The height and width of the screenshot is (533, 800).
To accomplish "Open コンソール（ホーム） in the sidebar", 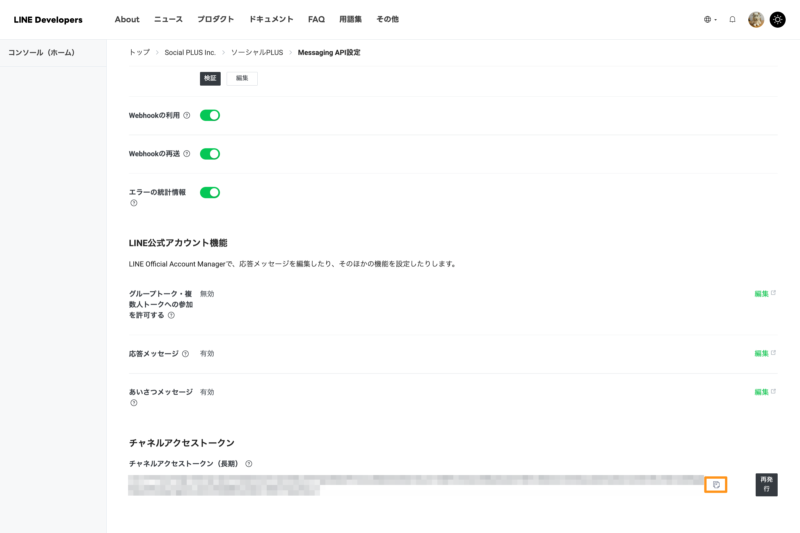I will pyautogui.click(x=41, y=53).
